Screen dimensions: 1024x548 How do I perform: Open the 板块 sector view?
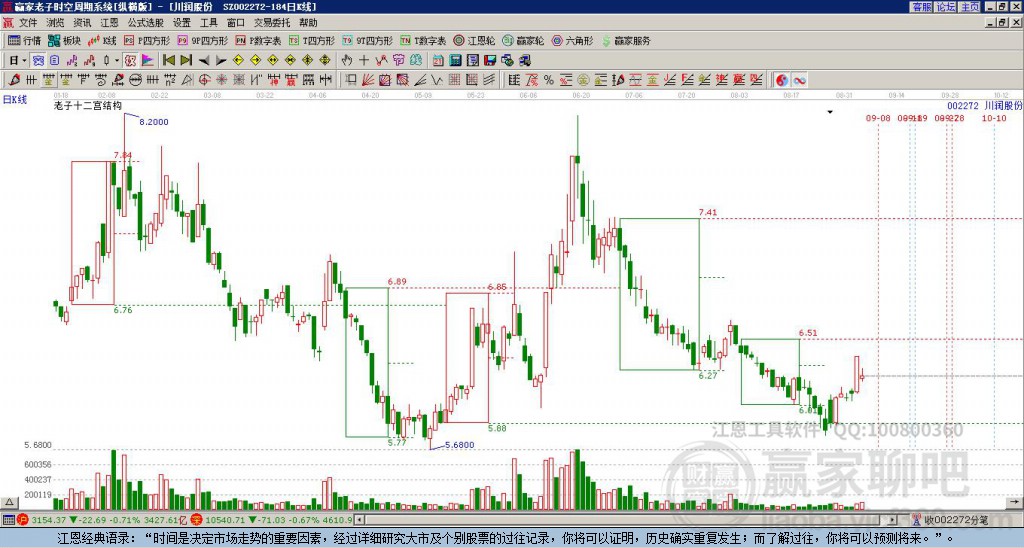pyautogui.click(x=65, y=40)
